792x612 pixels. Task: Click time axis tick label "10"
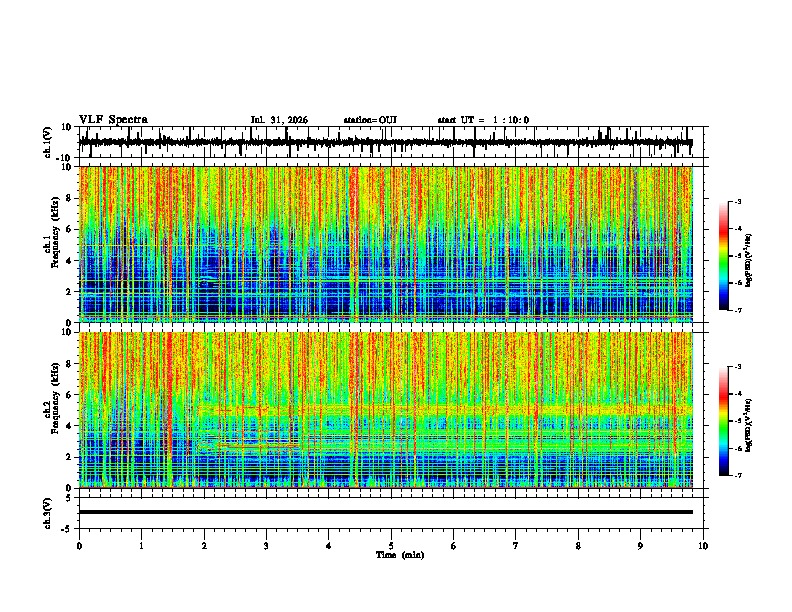(x=703, y=546)
